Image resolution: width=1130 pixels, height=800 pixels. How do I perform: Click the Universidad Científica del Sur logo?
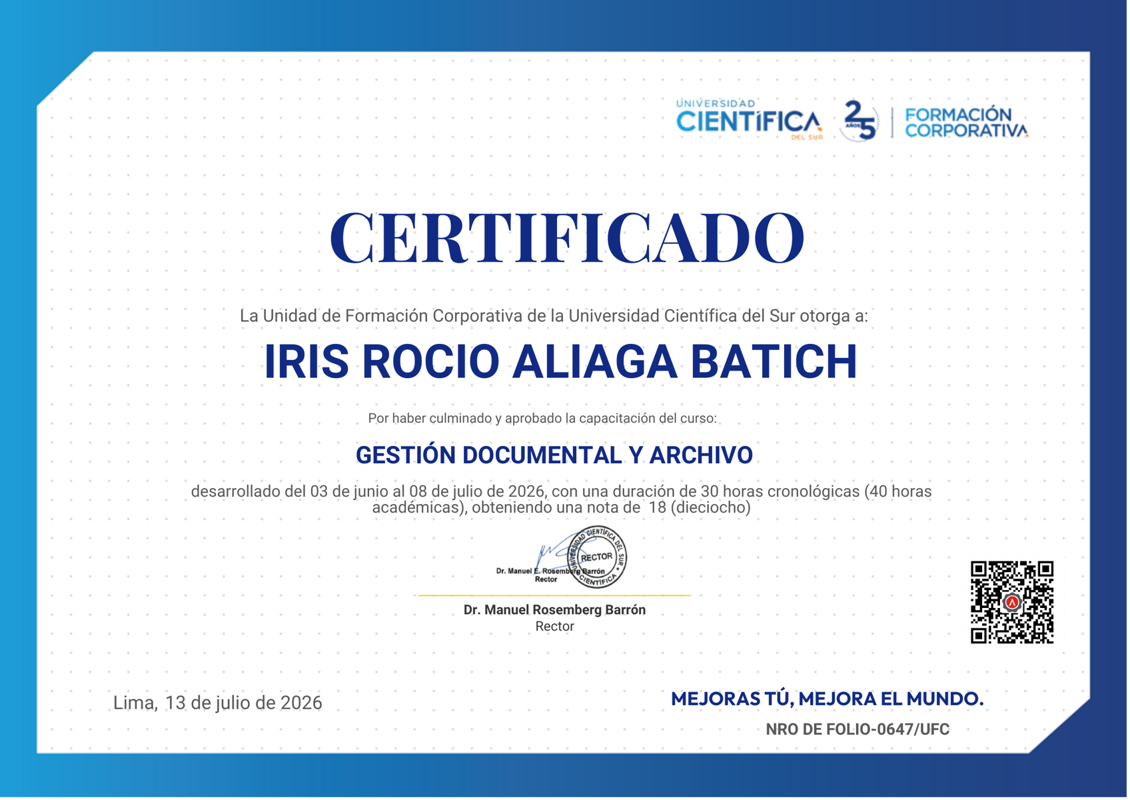[749, 120]
